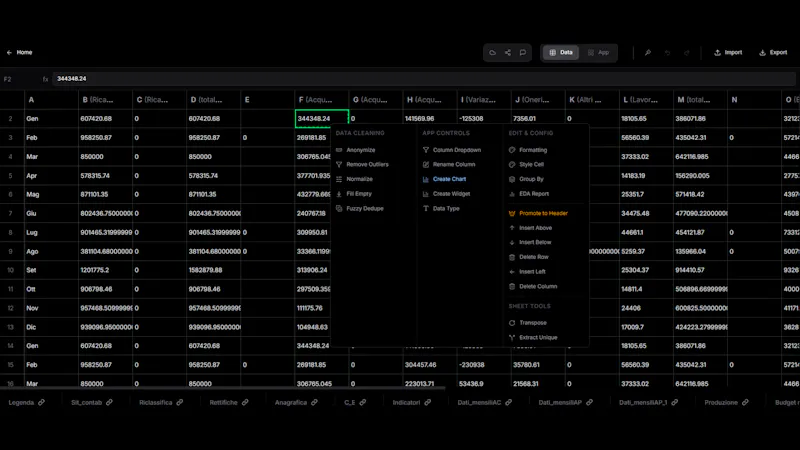The image size is (800, 450).
Task: Select Delete Row
Action: pyautogui.click(x=534, y=257)
